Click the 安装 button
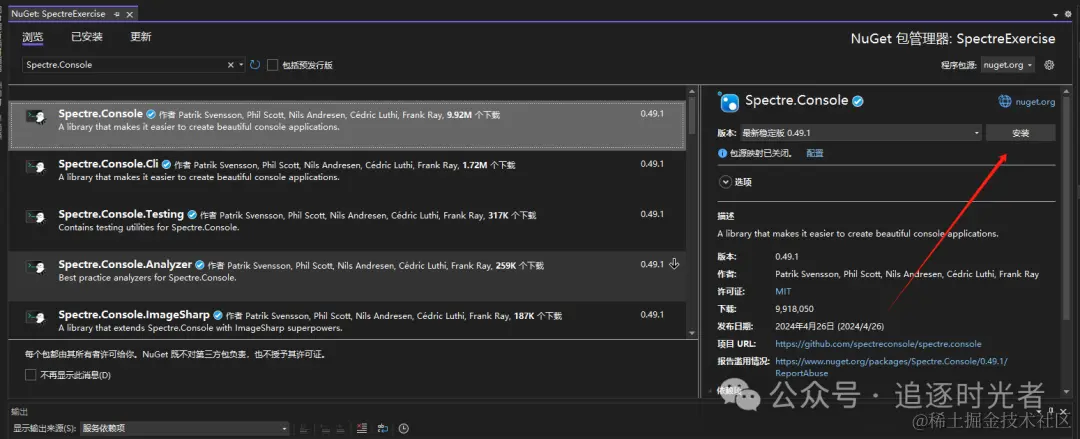This screenshot has width=1080, height=439. tap(1020, 133)
